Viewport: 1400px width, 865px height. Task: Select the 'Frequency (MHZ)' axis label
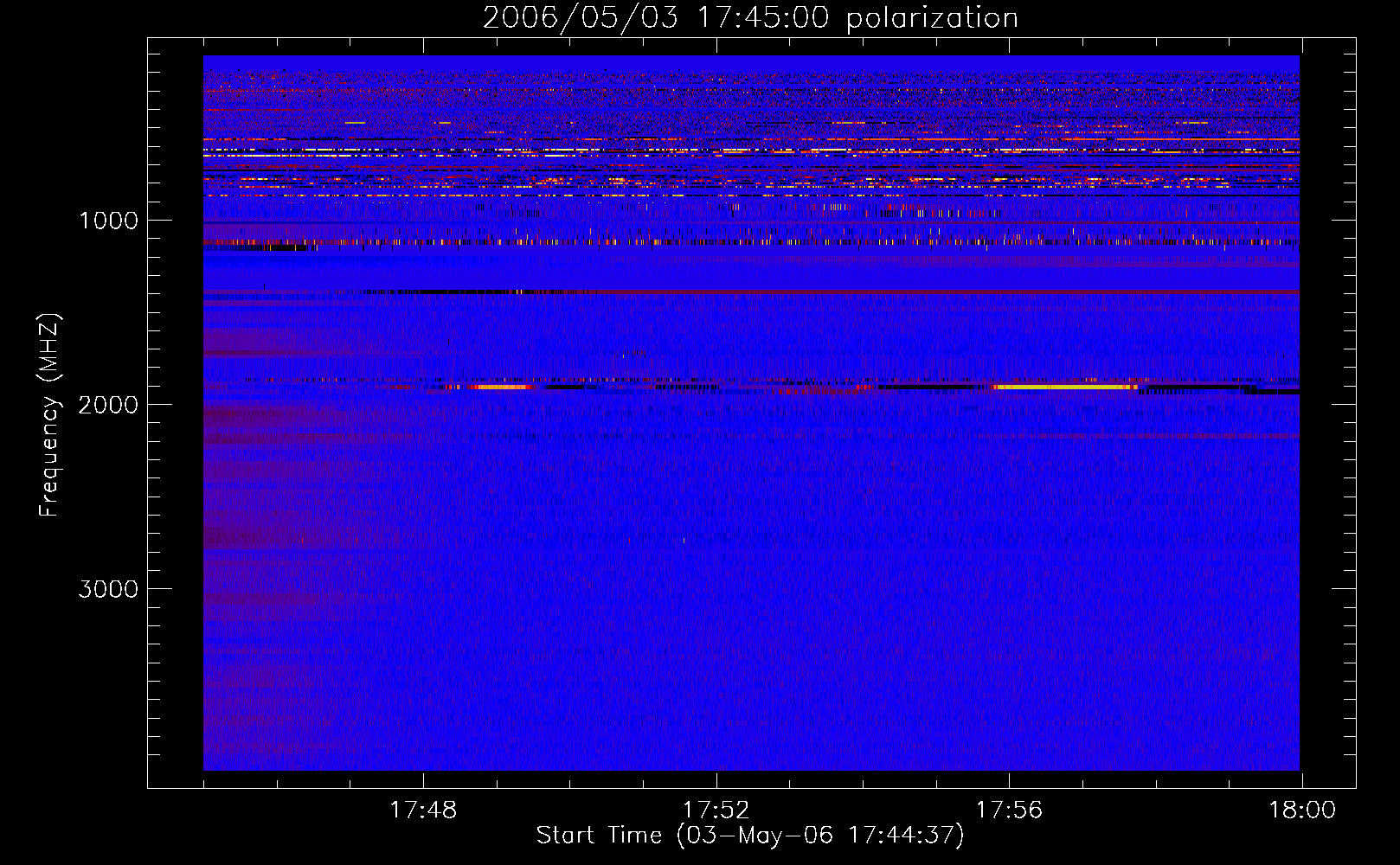(50, 415)
